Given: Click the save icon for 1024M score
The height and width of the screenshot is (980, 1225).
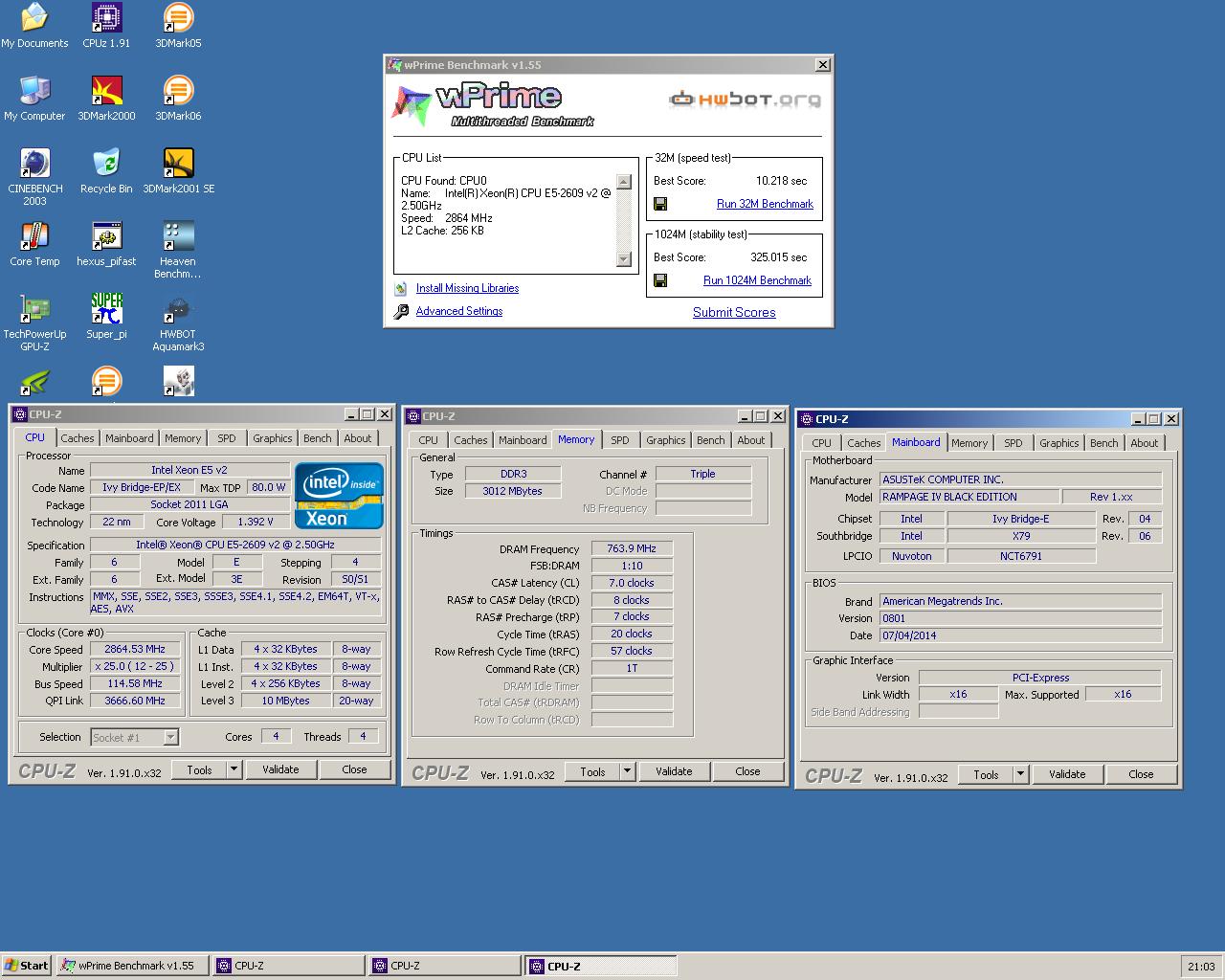Looking at the screenshot, I should [660, 280].
